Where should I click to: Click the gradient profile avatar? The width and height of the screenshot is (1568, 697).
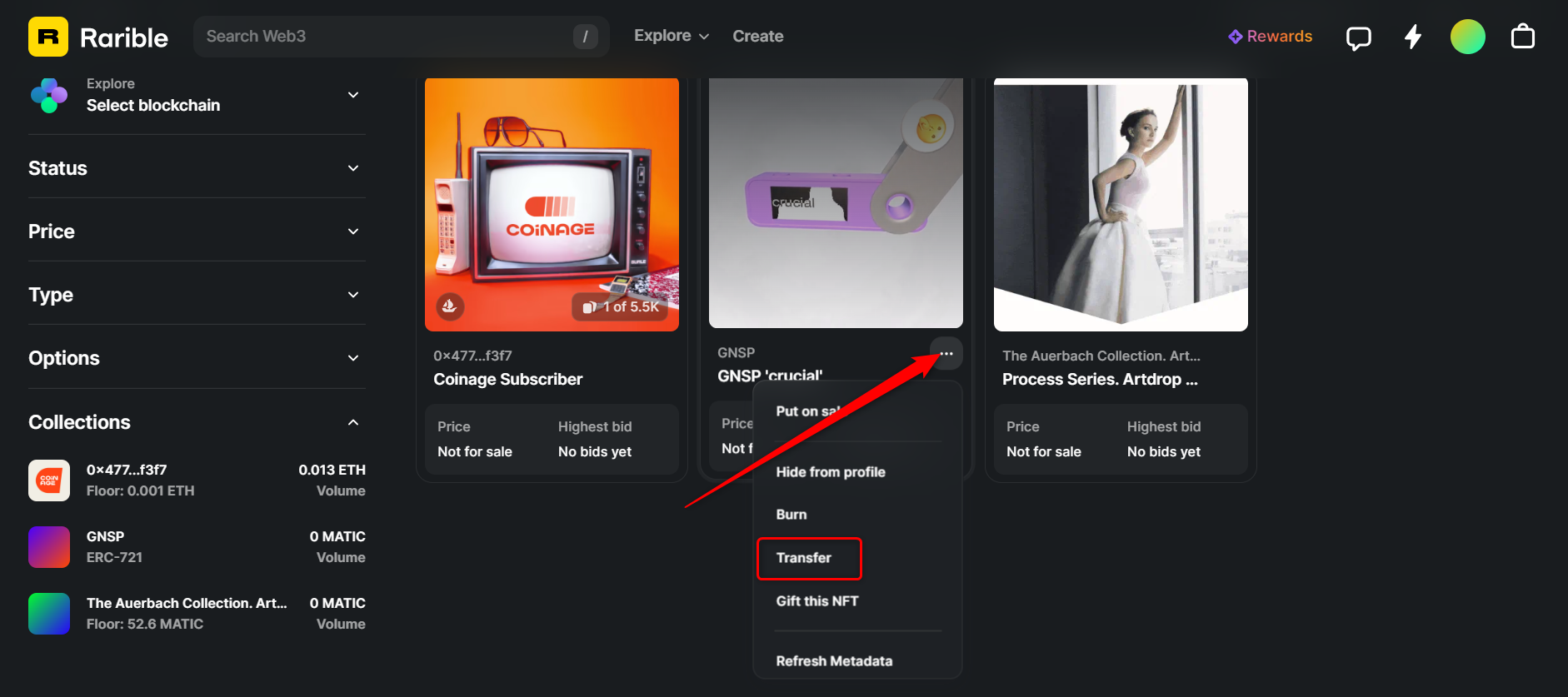point(1467,37)
